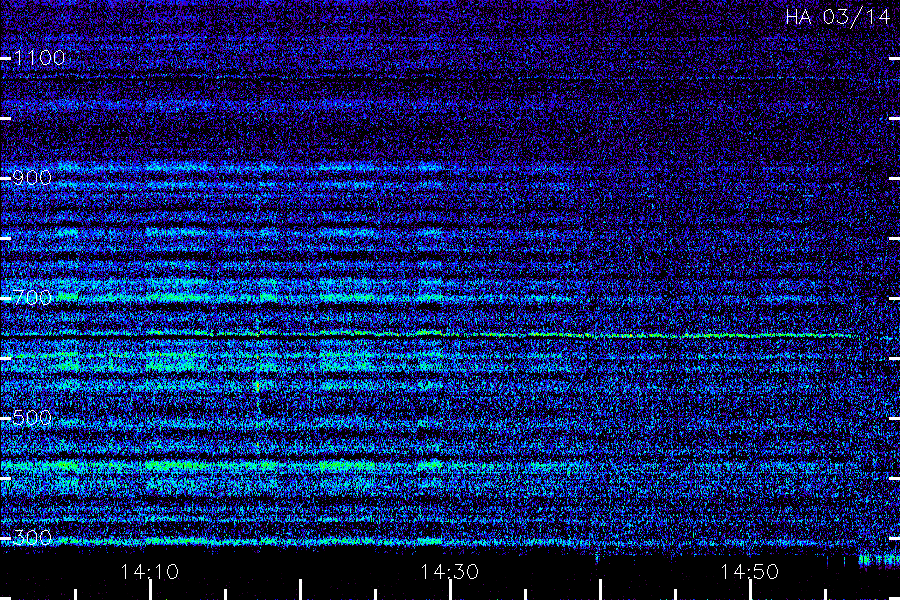Click the time tick mark below 14:30
The image size is (900, 600).
click(450, 590)
